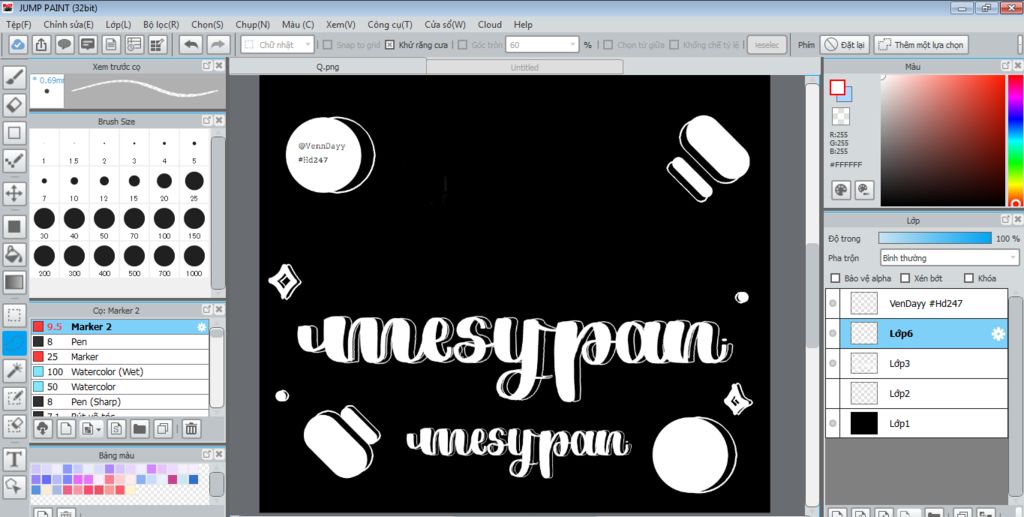This screenshot has height=517, width=1024.
Task: Click the Undo arrow button
Action: (x=191, y=44)
